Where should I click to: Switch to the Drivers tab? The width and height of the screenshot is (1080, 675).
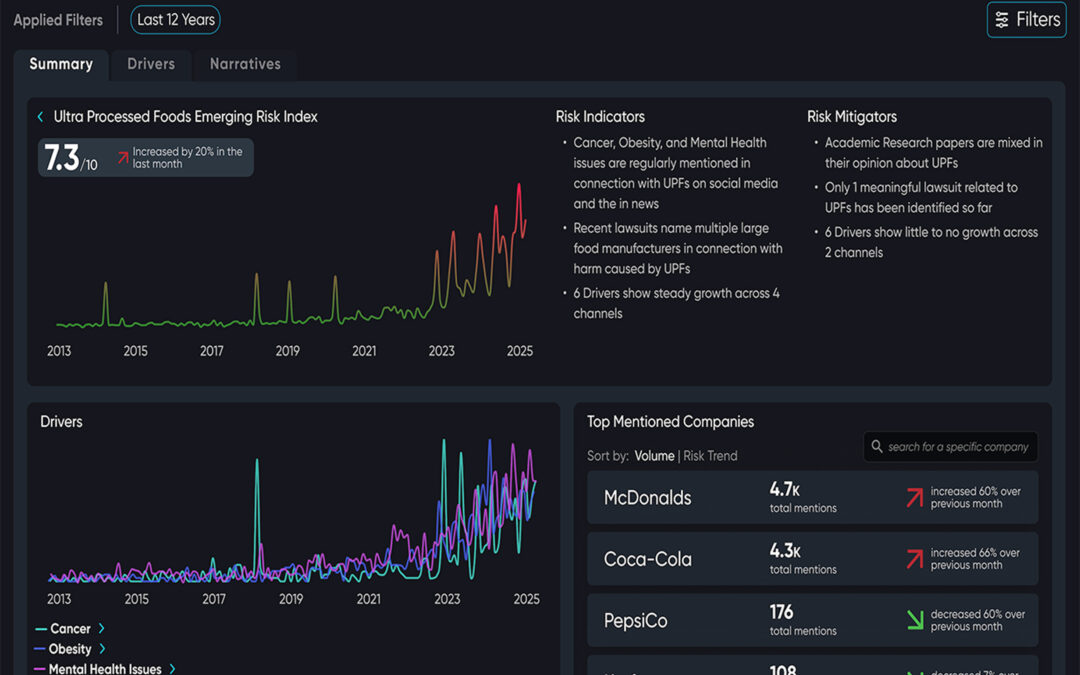click(151, 64)
